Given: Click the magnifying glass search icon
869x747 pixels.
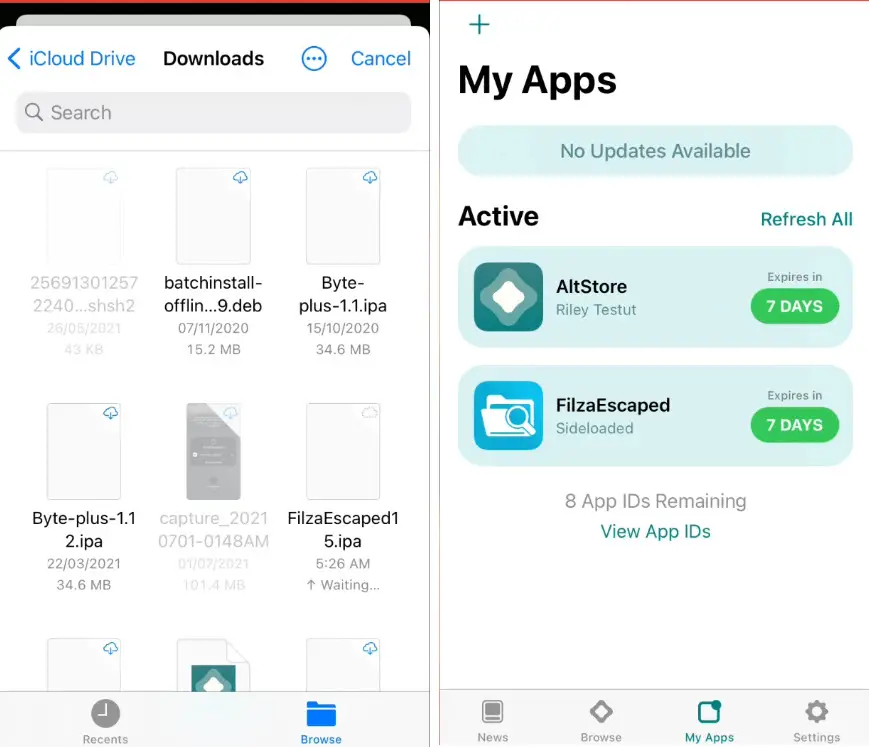Looking at the screenshot, I should pos(34,112).
